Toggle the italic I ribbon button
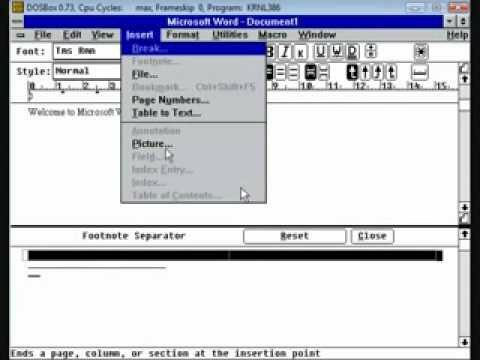The height and width of the screenshot is (360, 480). 285,52
